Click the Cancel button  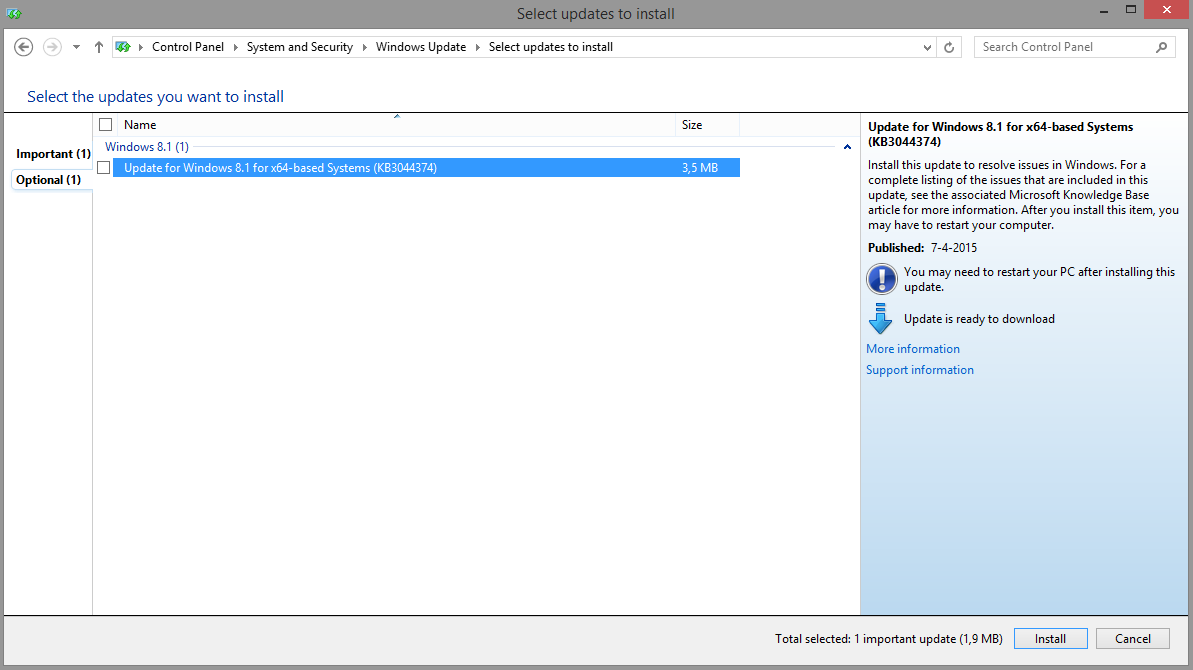1133,639
